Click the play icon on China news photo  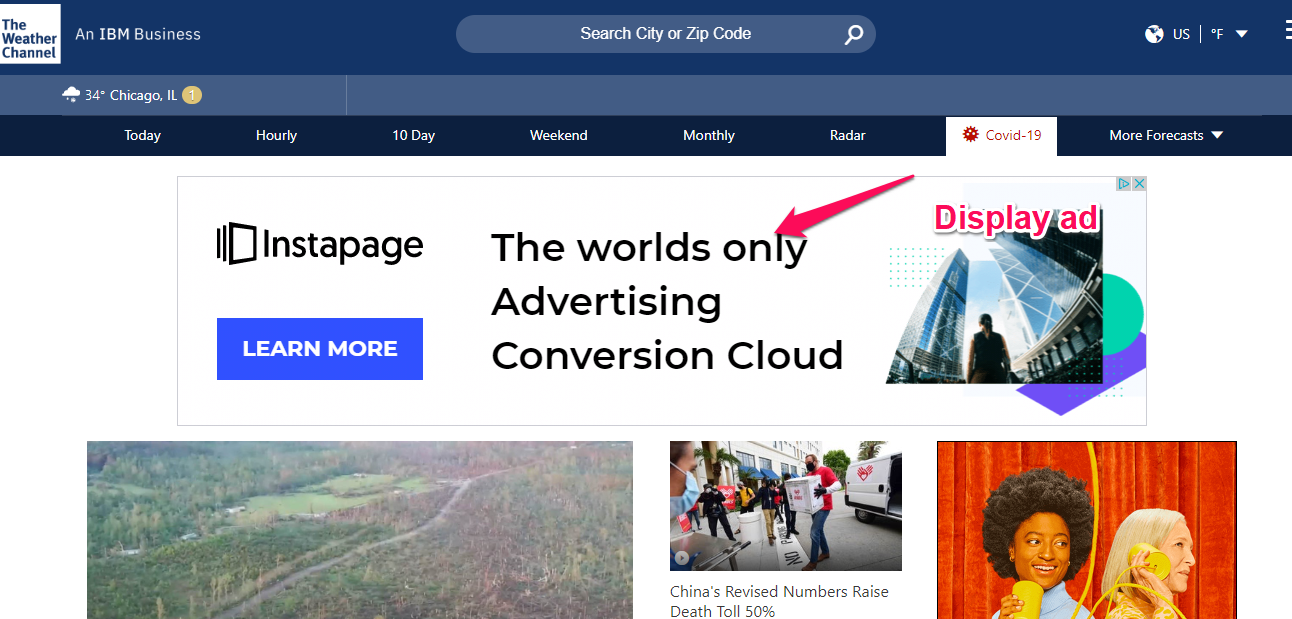coord(682,558)
